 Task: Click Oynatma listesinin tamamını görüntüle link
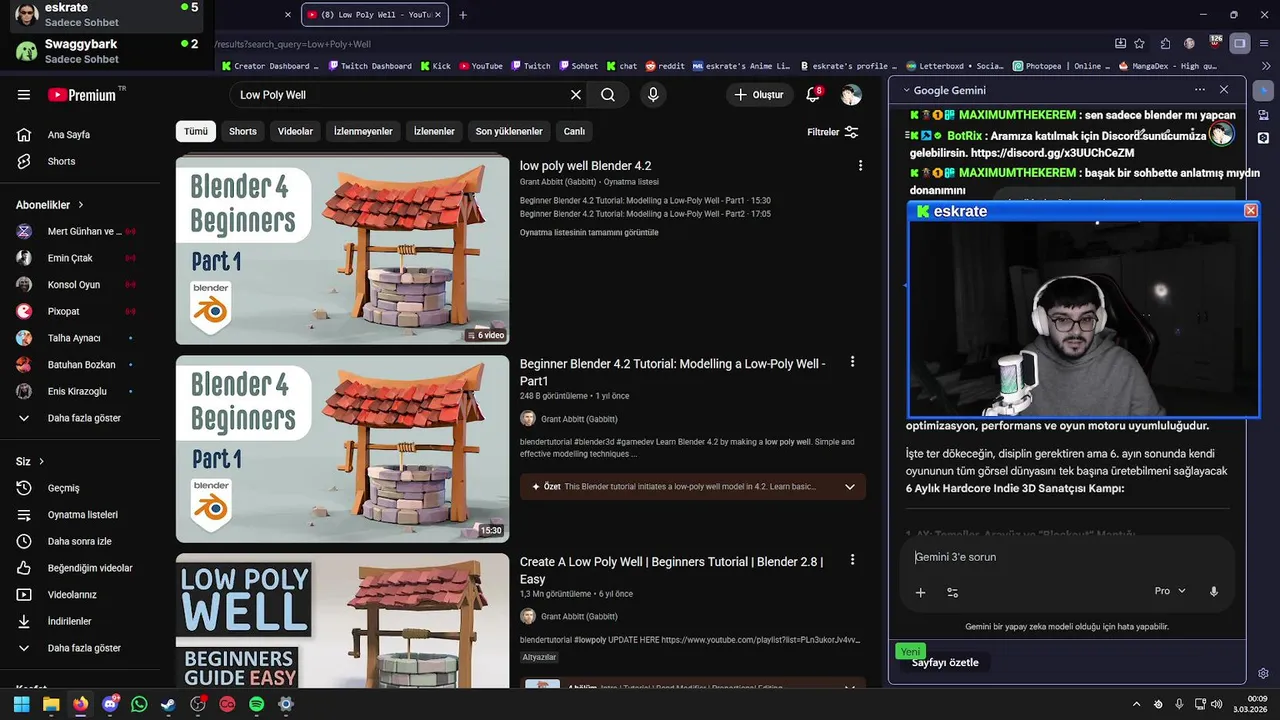click(x=589, y=233)
